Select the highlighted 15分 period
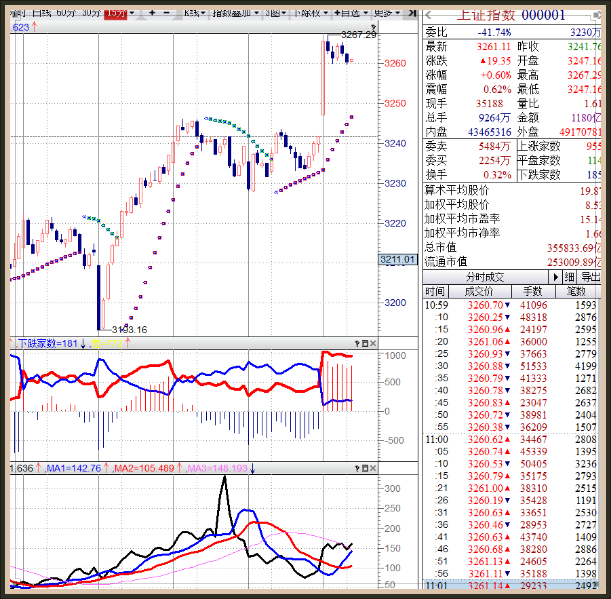The width and height of the screenshot is (611, 599). (116, 13)
